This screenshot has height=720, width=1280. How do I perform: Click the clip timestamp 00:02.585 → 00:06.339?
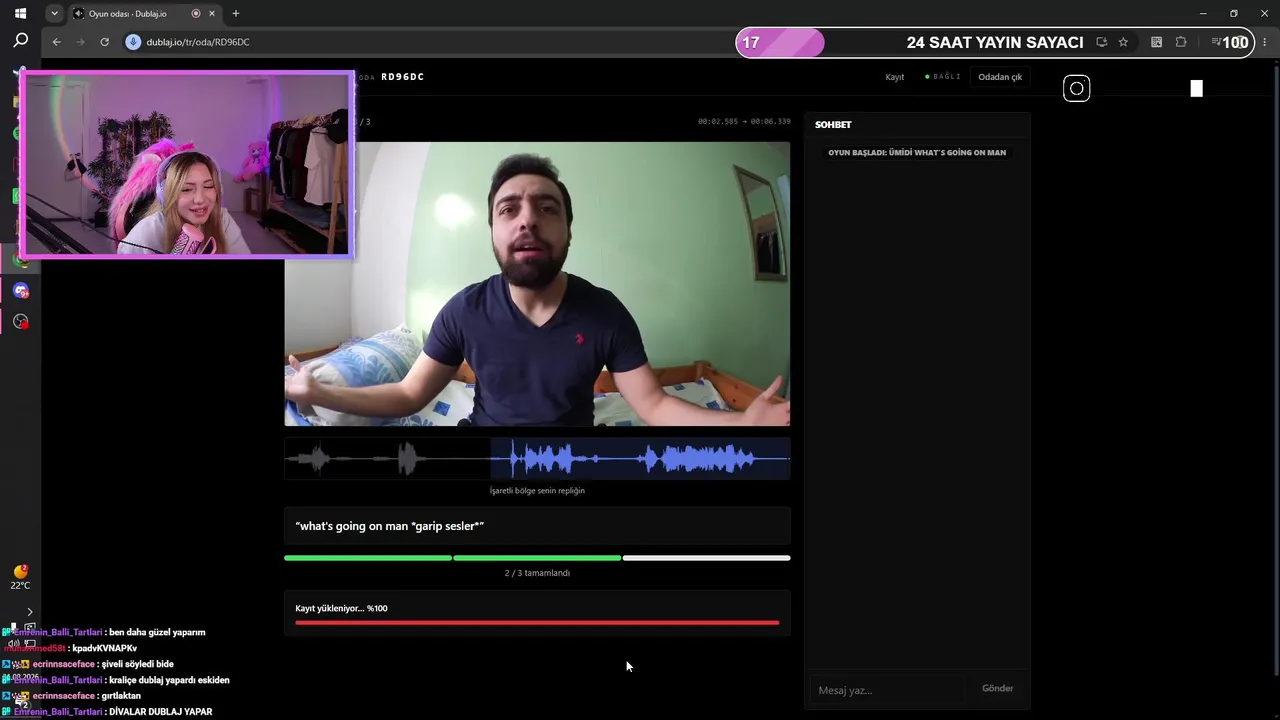[x=744, y=122]
